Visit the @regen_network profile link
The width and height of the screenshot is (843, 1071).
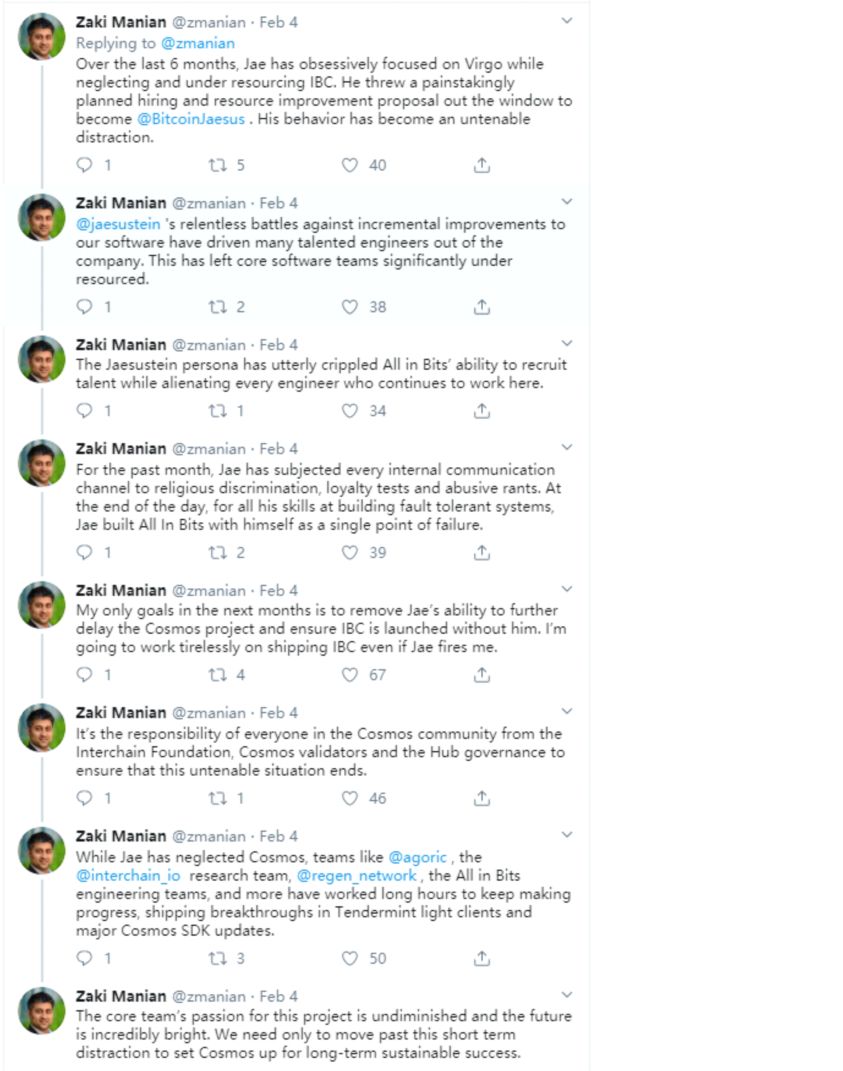357,876
